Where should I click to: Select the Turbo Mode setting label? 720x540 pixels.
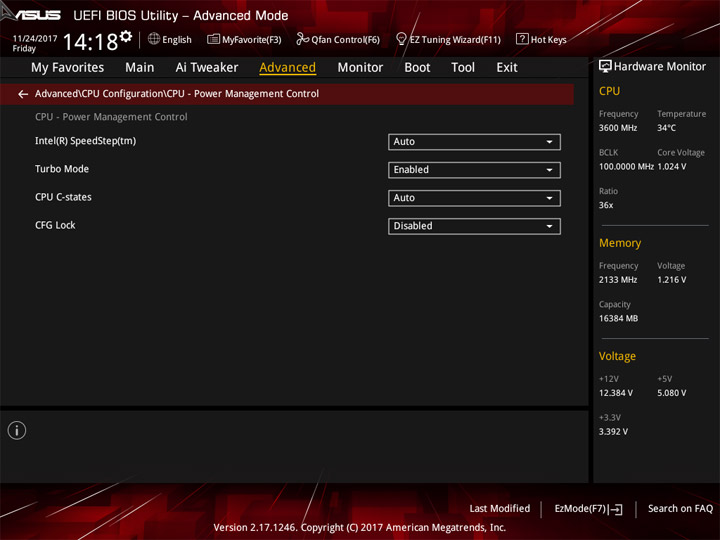(62, 169)
